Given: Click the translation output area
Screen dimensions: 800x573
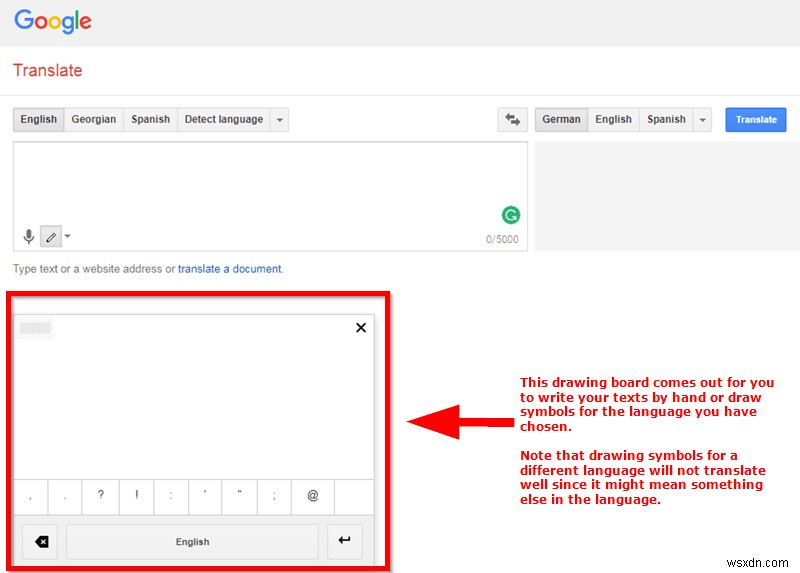Looking at the screenshot, I should [x=667, y=196].
